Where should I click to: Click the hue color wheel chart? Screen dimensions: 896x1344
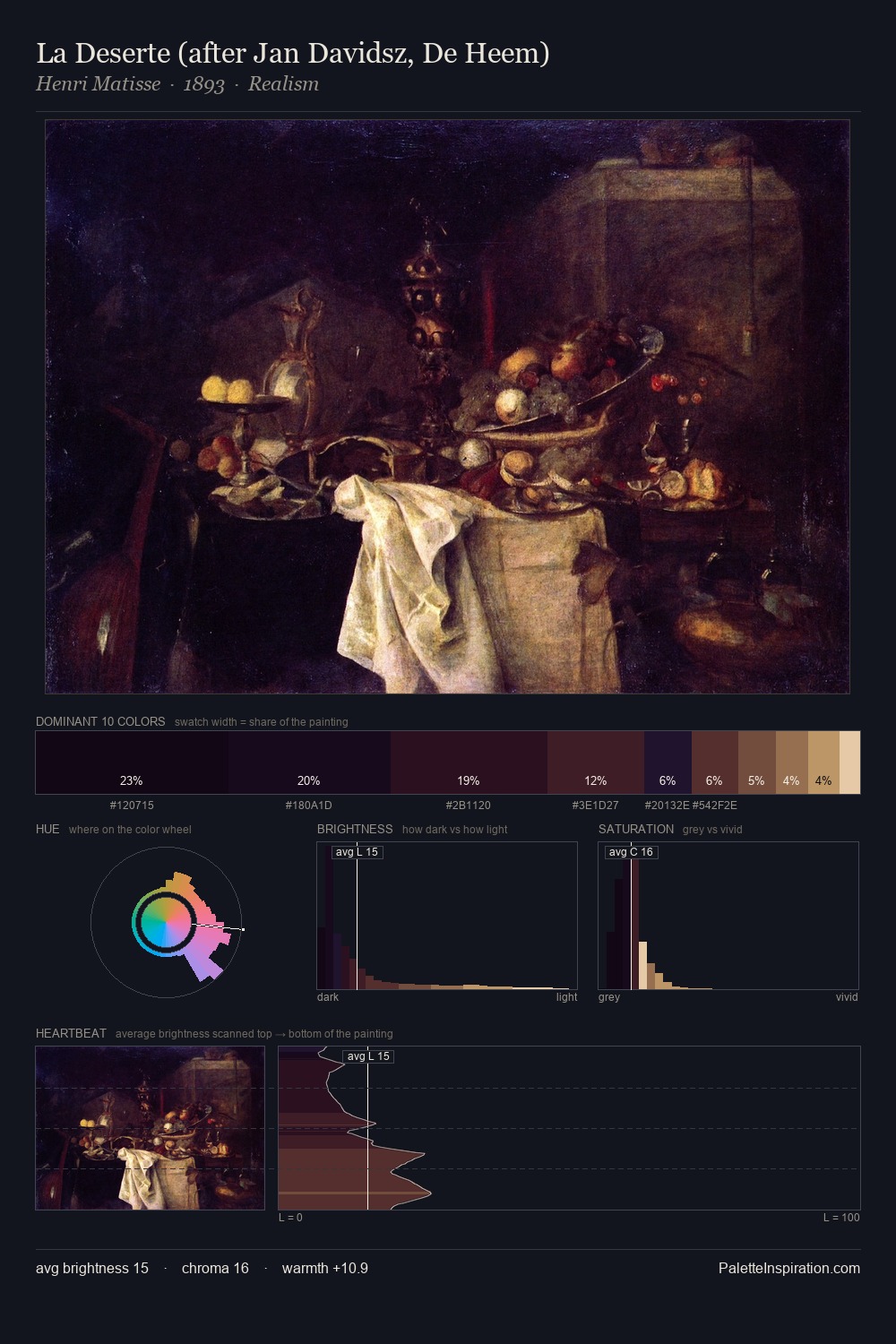pyautogui.click(x=167, y=922)
